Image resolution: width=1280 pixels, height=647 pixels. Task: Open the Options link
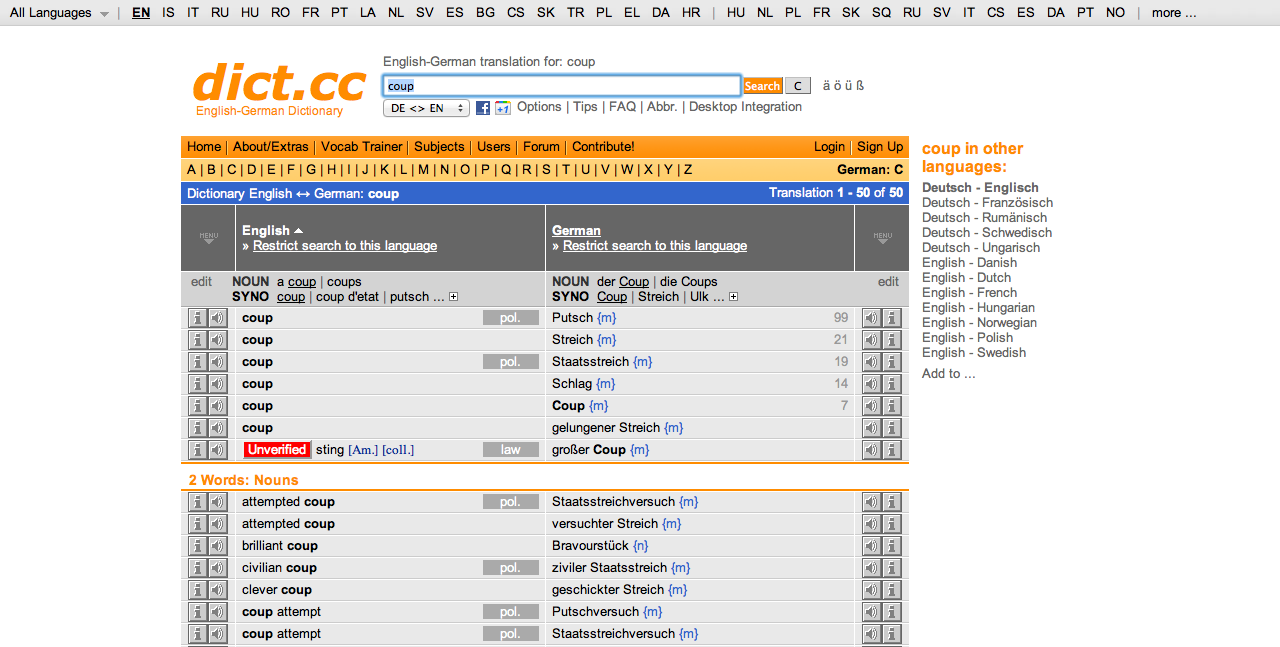tap(539, 107)
